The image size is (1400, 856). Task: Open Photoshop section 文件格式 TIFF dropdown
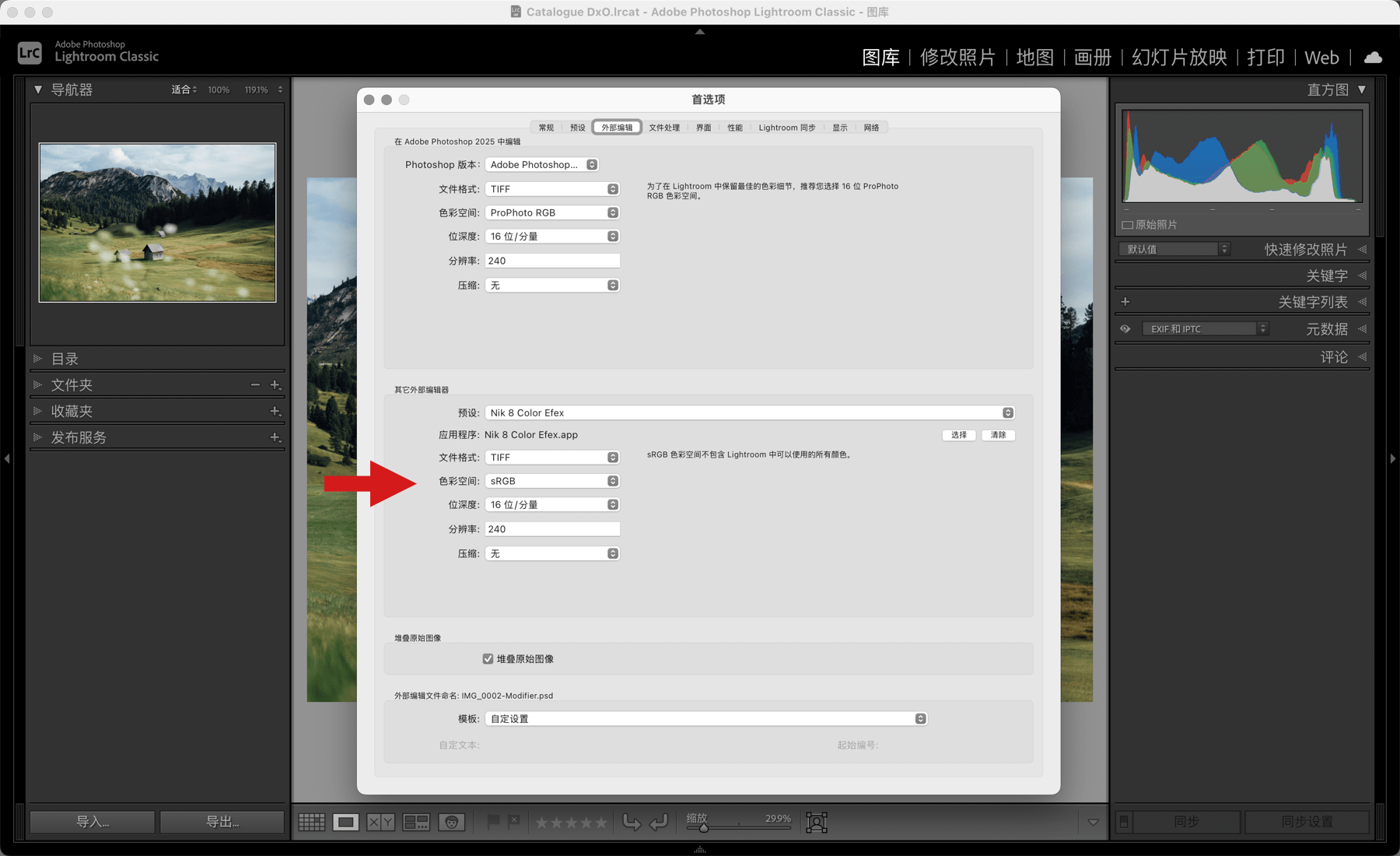(551, 189)
